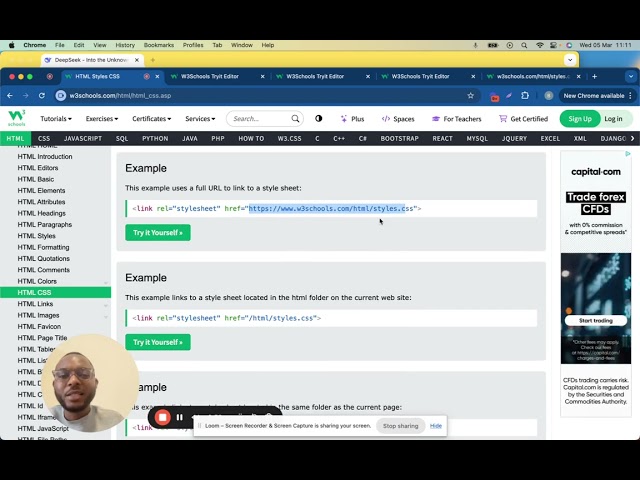Click Hide link in sharing bar
This screenshot has width=640, height=480.
(x=436, y=426)
